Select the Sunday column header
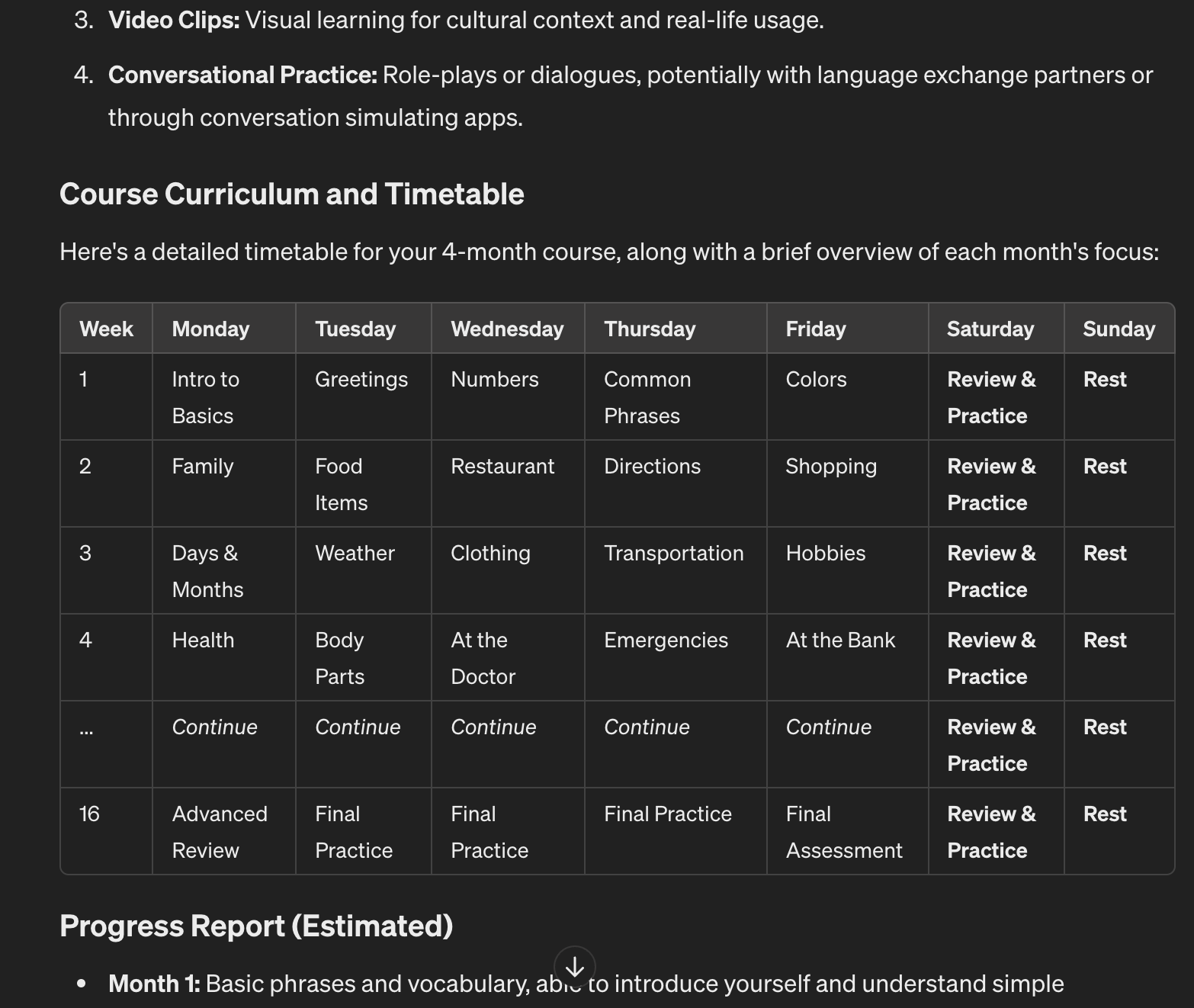1194x1008 pixels. tap(1118, 328)
